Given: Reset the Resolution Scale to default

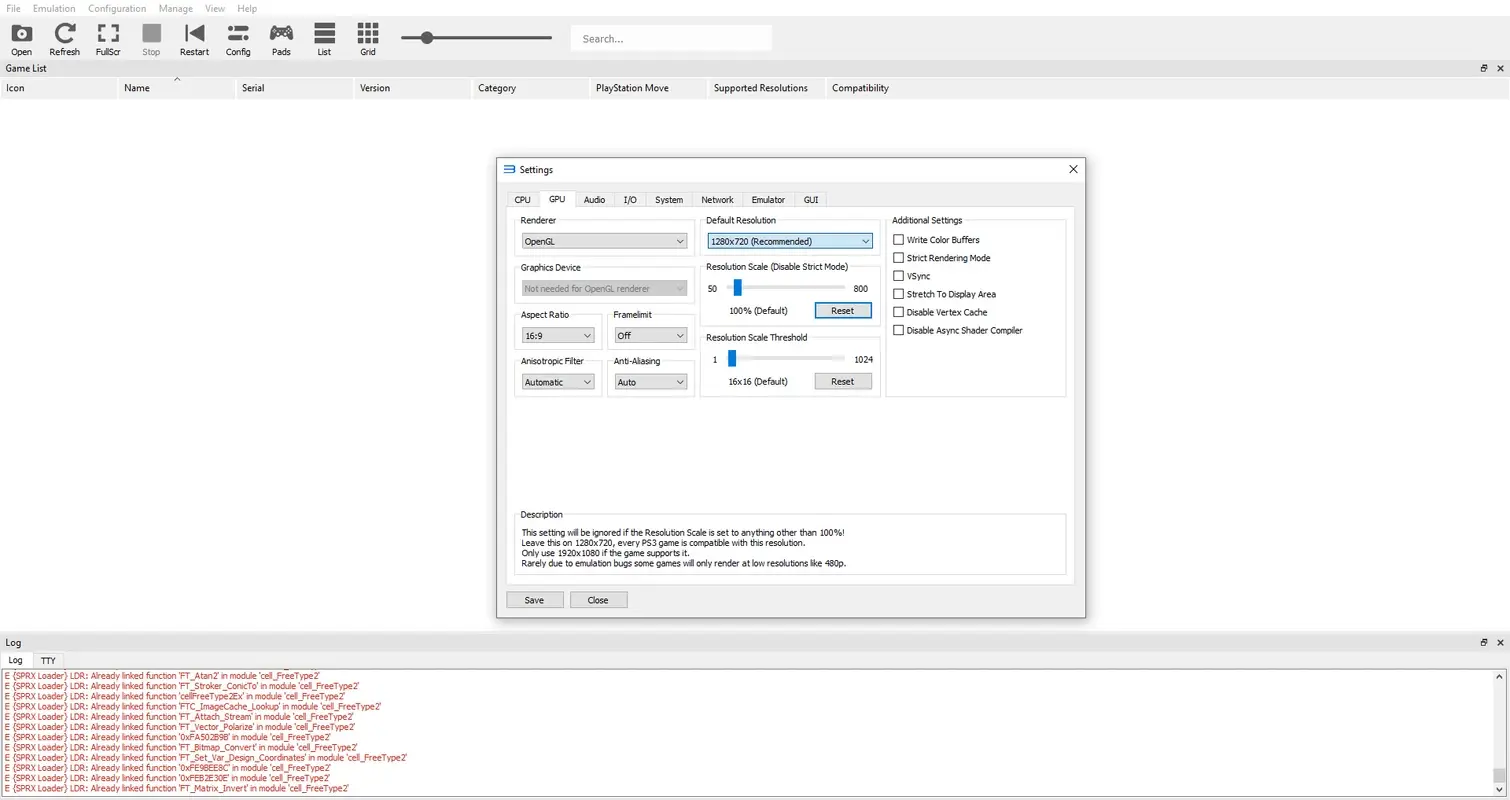Looking at the screenshot, I should click(843, 310).
